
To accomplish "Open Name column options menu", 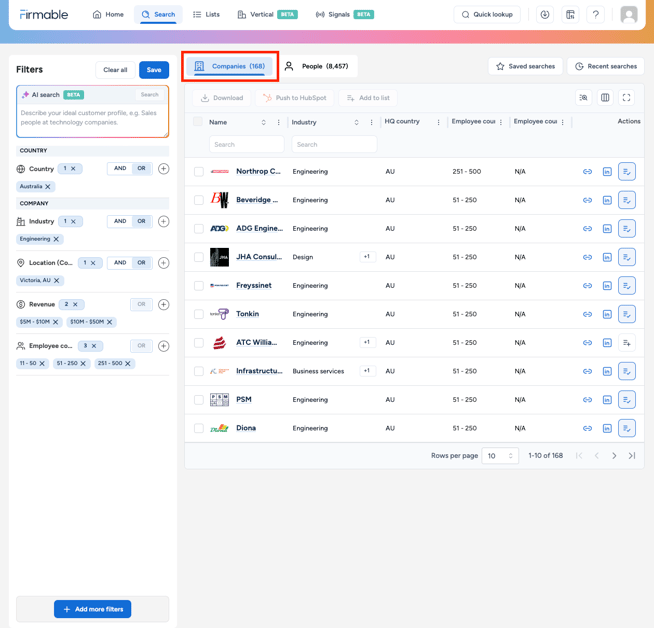I will 278,122.
